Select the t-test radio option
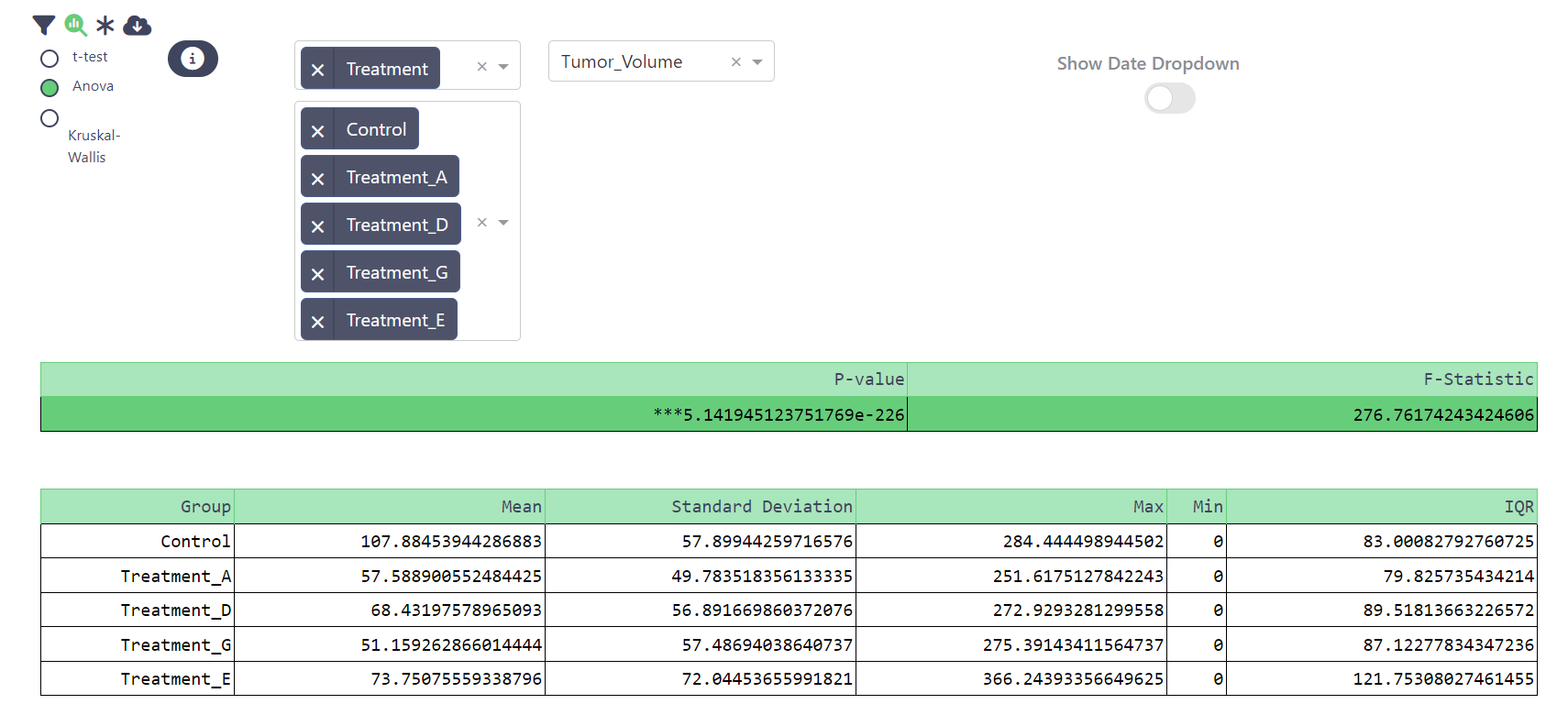The image size is (1568, 726). pos(50,59)
